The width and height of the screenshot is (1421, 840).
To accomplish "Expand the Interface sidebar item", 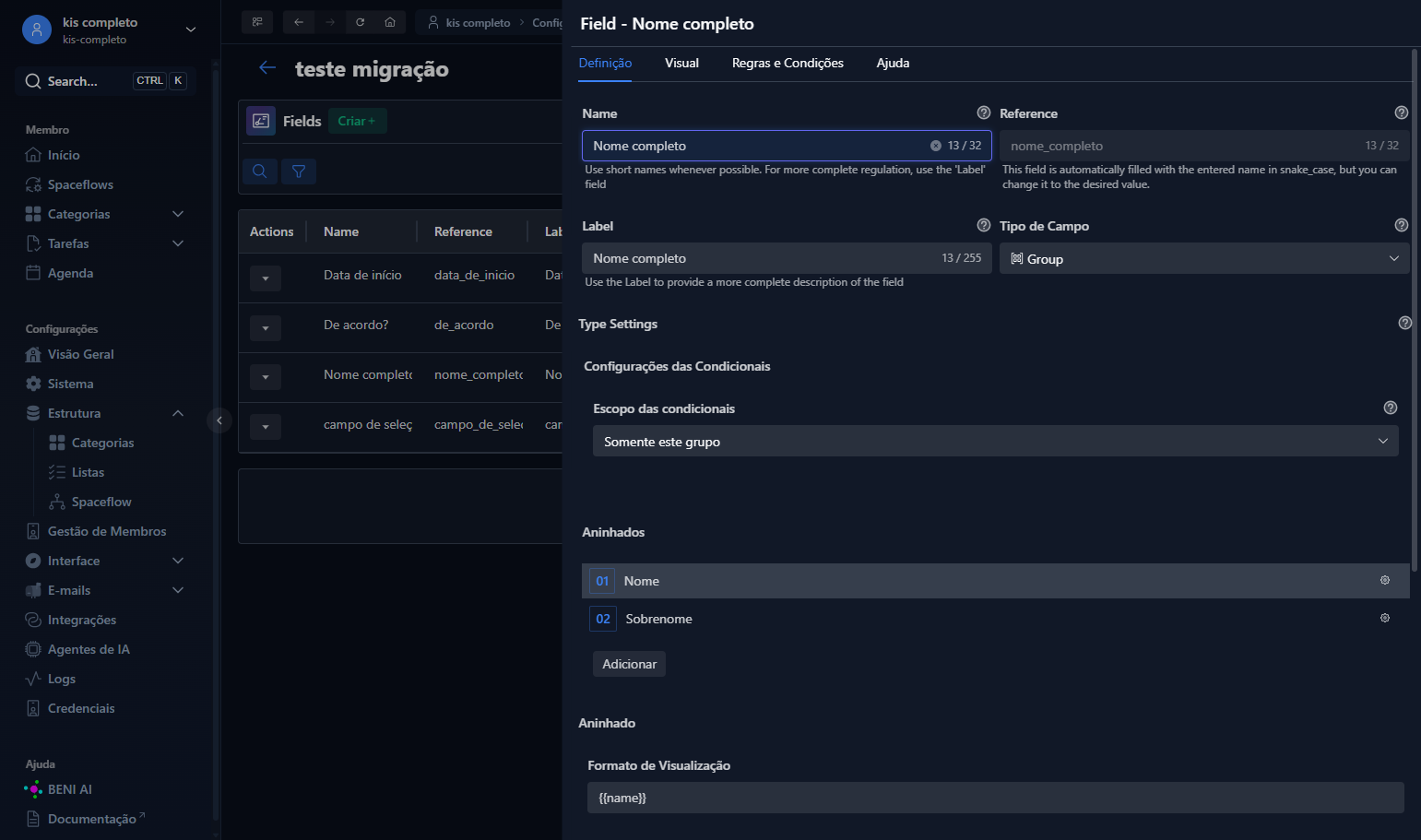I will click(x=178, y=561).
